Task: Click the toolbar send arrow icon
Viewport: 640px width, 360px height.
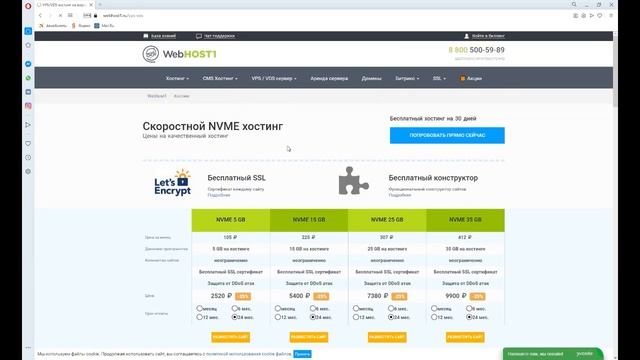Action: (x=592, y=16)
